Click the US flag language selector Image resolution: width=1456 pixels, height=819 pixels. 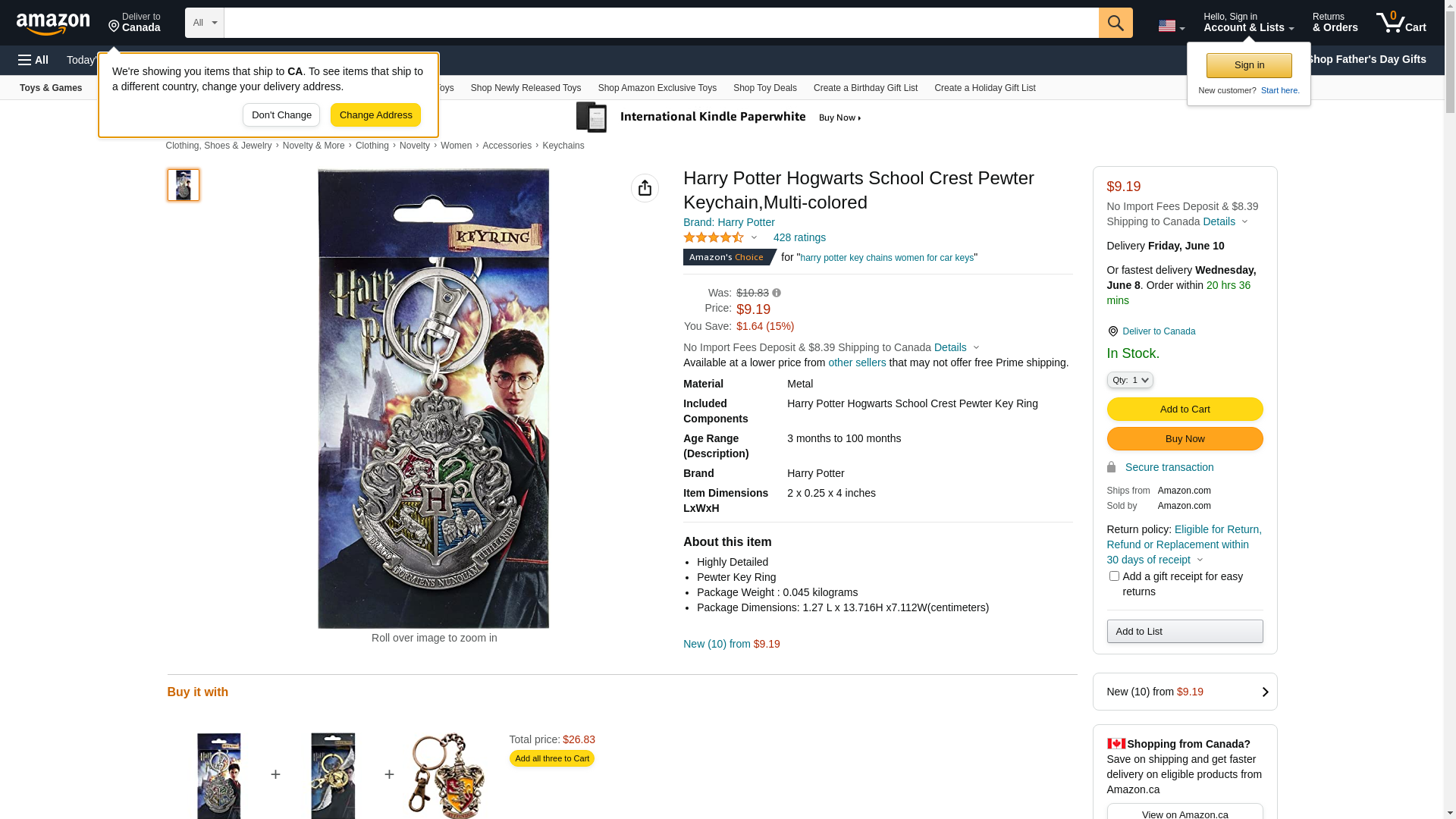(x=1171, y=26)
